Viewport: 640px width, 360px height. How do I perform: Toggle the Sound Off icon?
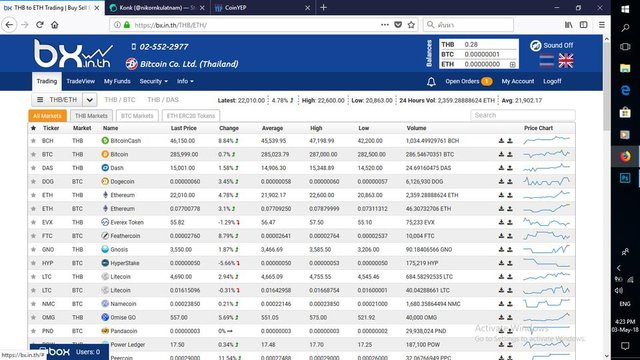click(536, 46)
